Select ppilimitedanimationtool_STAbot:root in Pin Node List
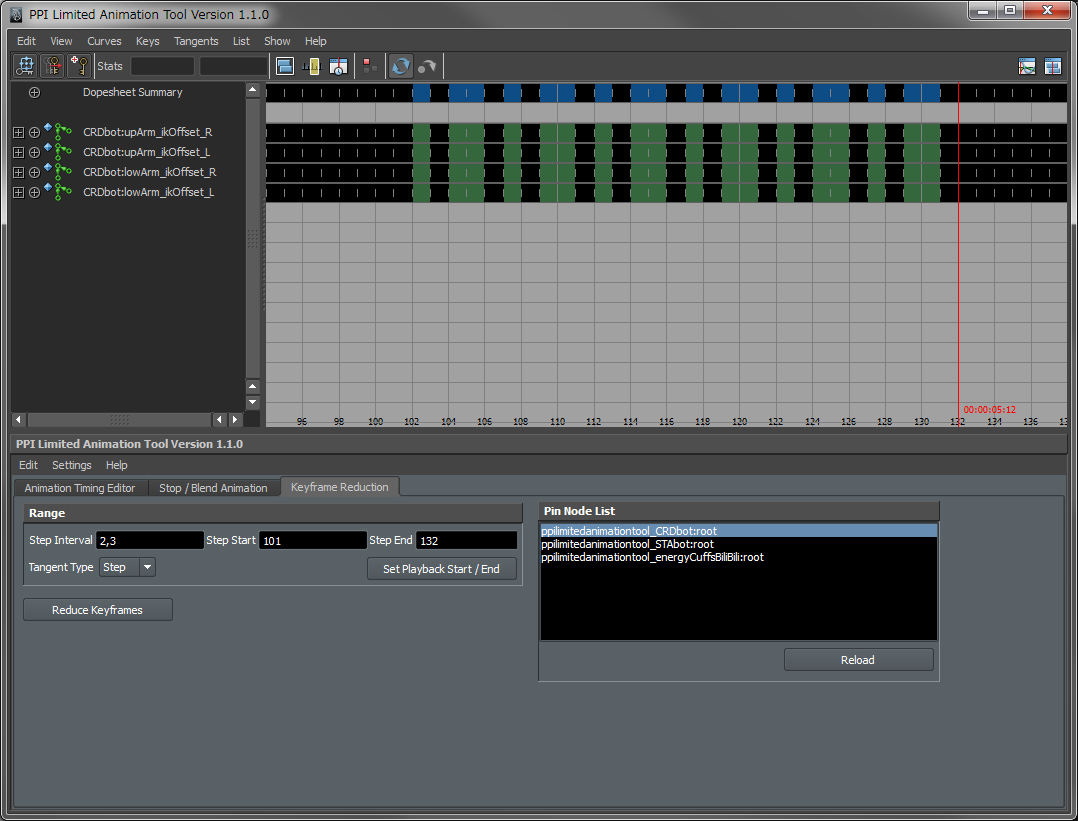The image size is (1078, 821). [x=628, y=544]
